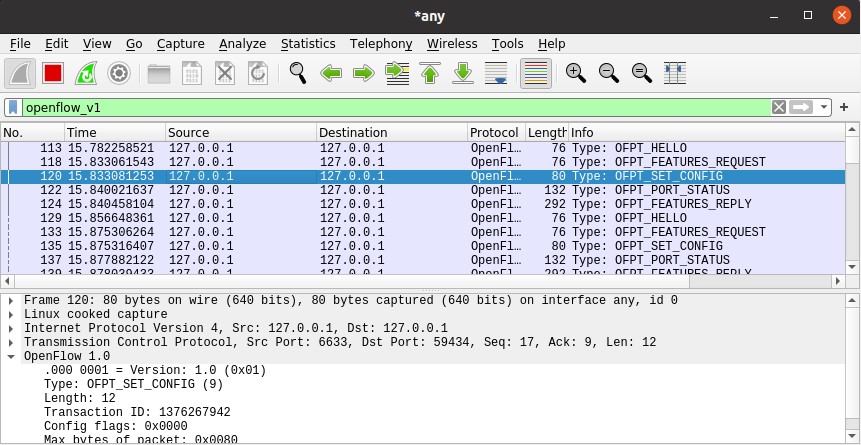
Task: Jump to first packet
Action: click(430, 73)
